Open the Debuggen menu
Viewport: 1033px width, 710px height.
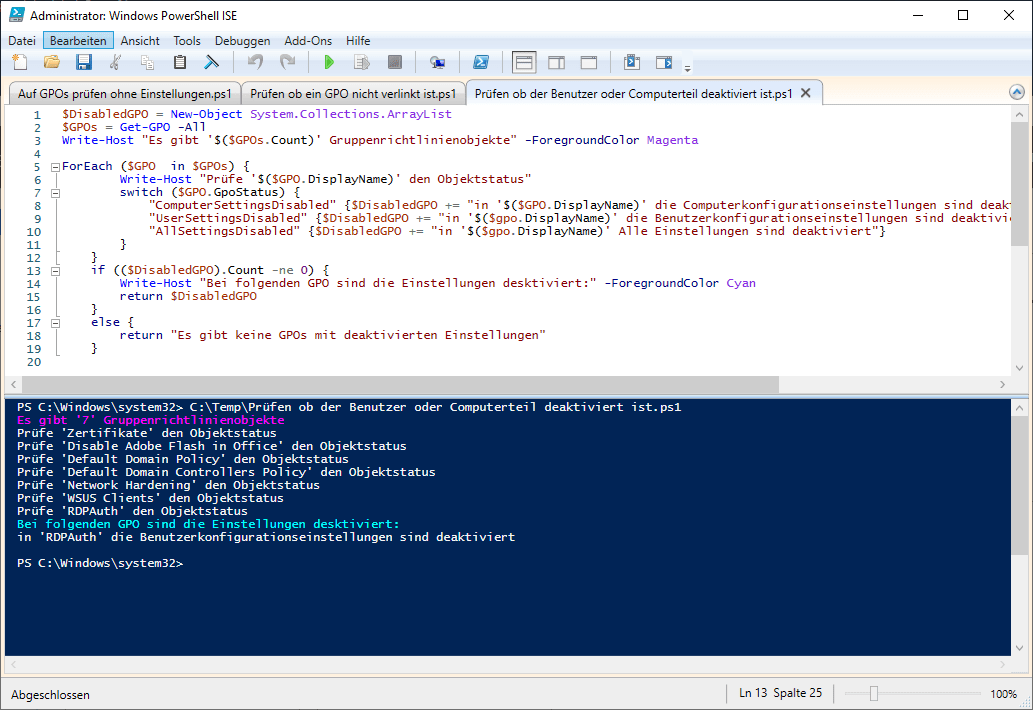pyautogui.click(x=242, y=41)
